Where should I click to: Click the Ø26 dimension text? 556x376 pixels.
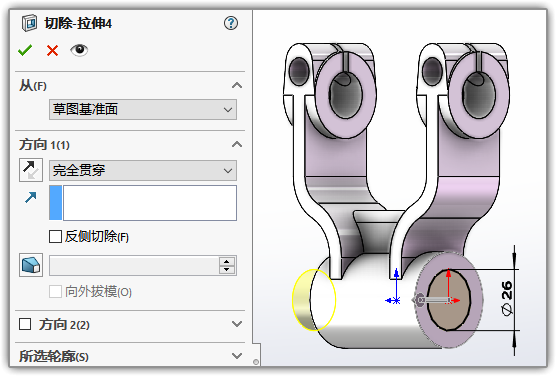(507, 298)
